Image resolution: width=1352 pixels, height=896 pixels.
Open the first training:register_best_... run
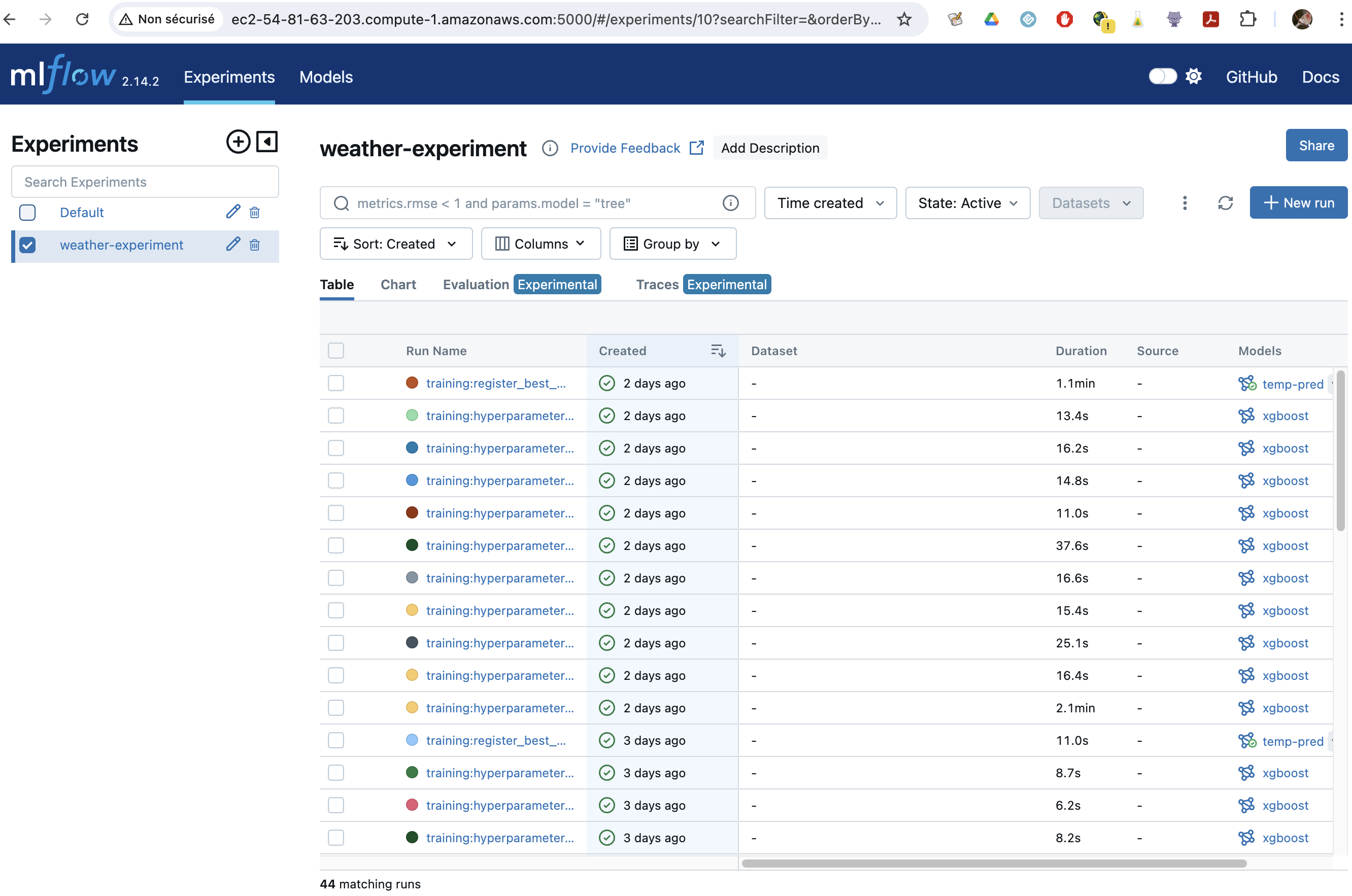click(x=495, y=383)
